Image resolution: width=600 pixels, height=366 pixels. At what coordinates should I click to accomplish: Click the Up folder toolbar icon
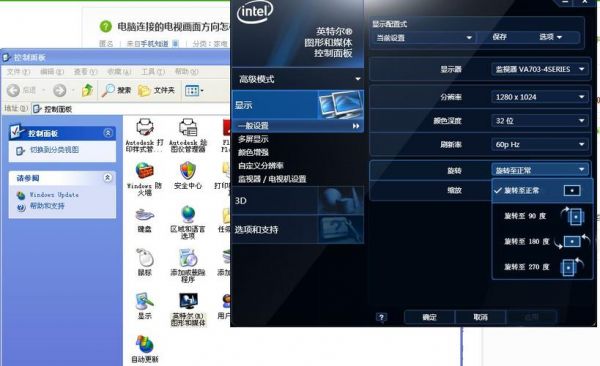[x=87, y=90]
